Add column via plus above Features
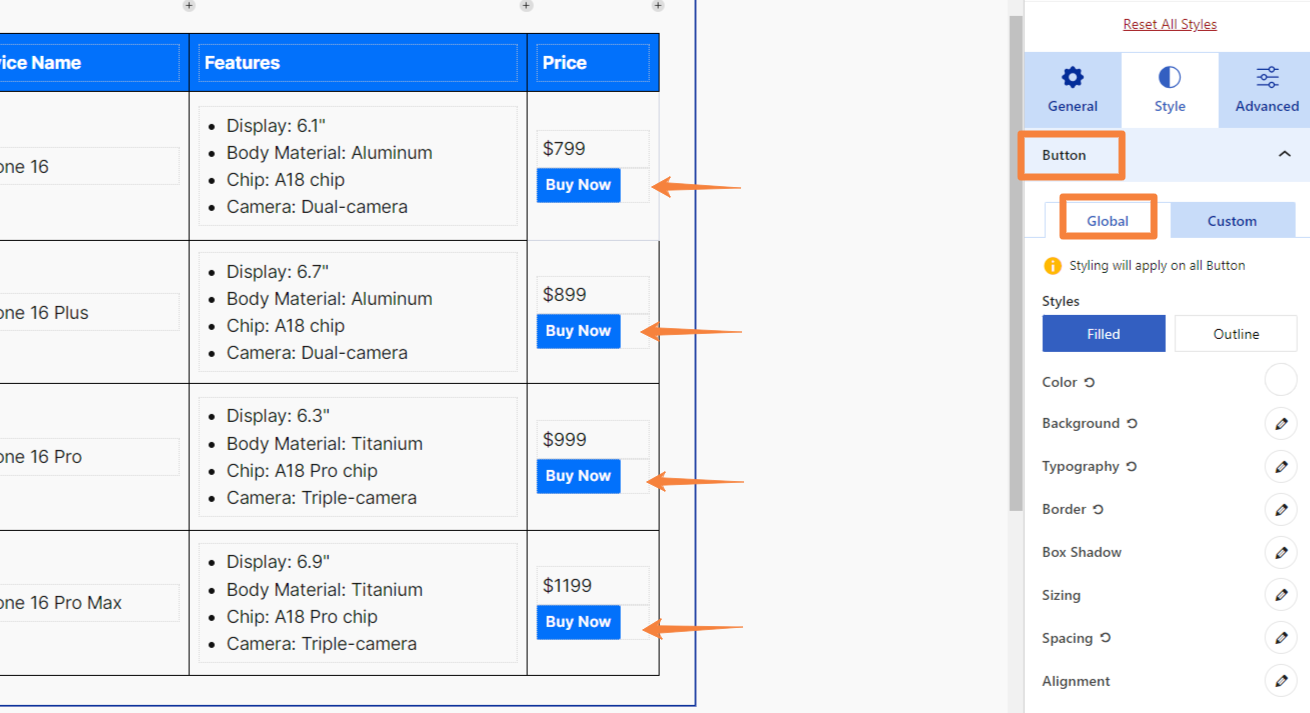The width and height of the screenshot is (1310, 713). tap(189, 6)
